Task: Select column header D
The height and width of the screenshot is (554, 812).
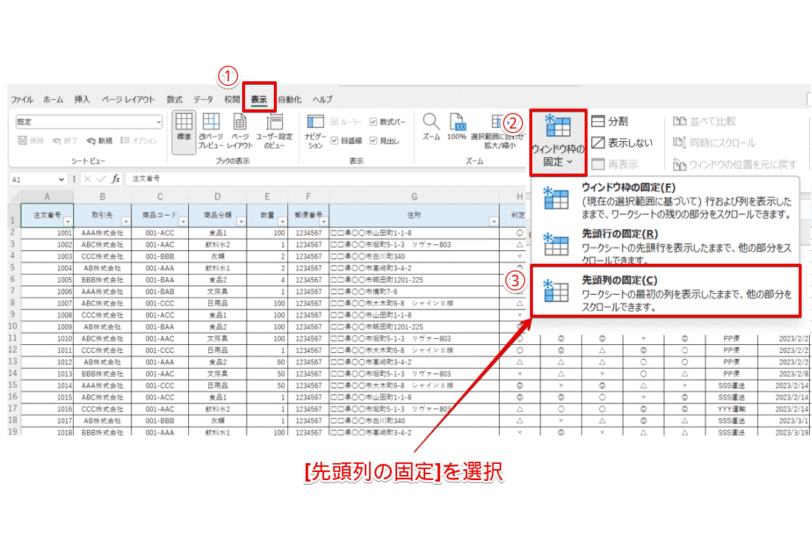Action: point(218,197)
